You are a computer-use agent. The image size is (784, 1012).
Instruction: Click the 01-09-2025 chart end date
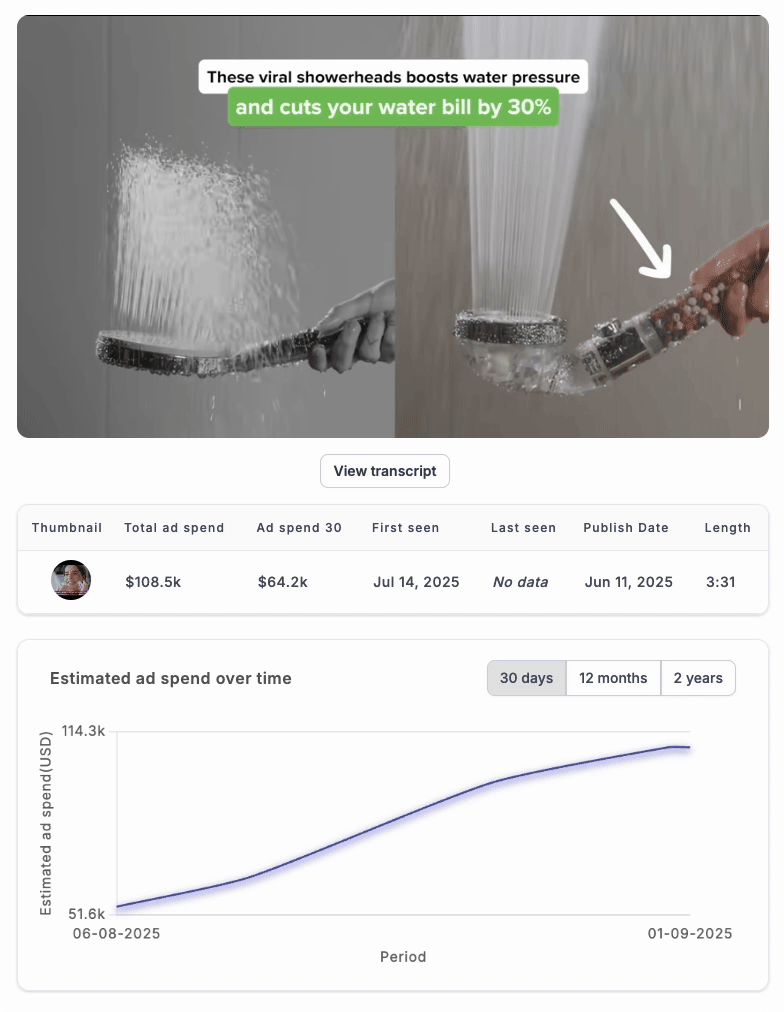pyautogui.click(x=690, y=933)
